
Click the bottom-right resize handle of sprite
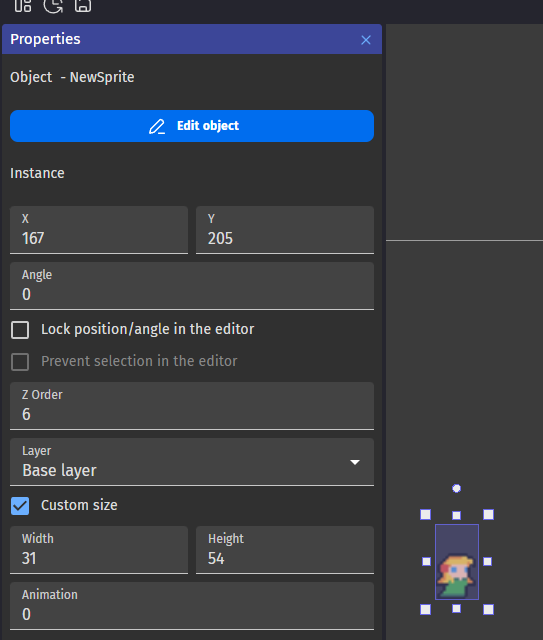[x=488, y=609]
